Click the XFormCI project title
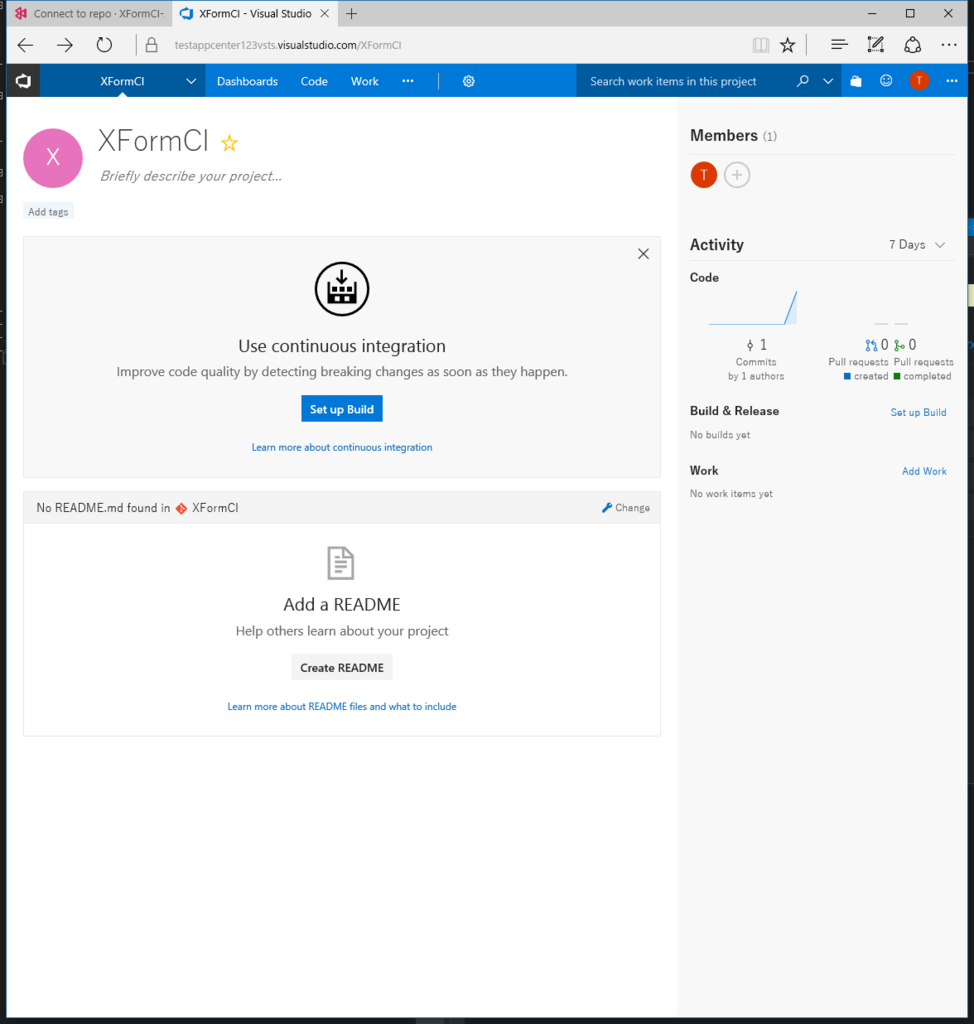Viewport: 974px width, 1024px height. (154, 141)
